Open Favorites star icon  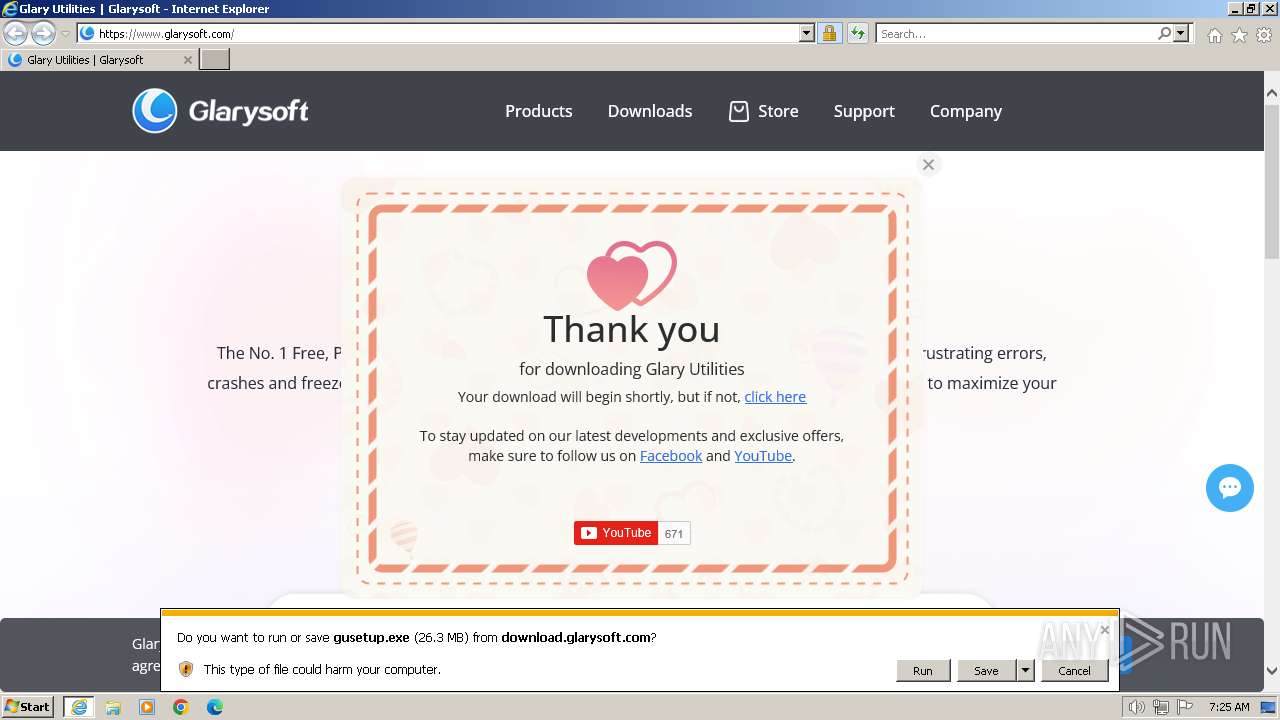(1239, 35)
